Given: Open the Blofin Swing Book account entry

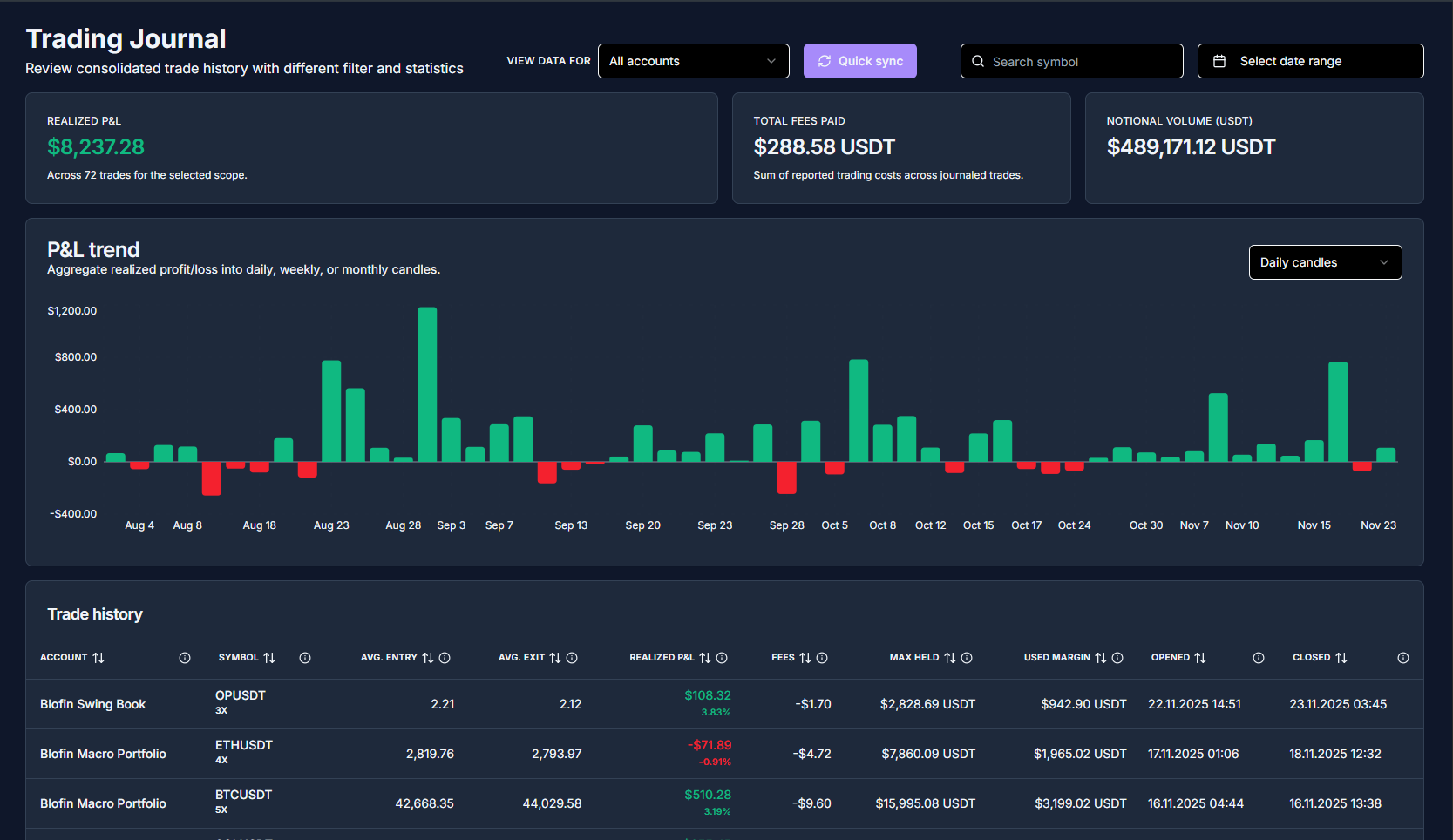Looking at the screenshot, I should (92, 704).
